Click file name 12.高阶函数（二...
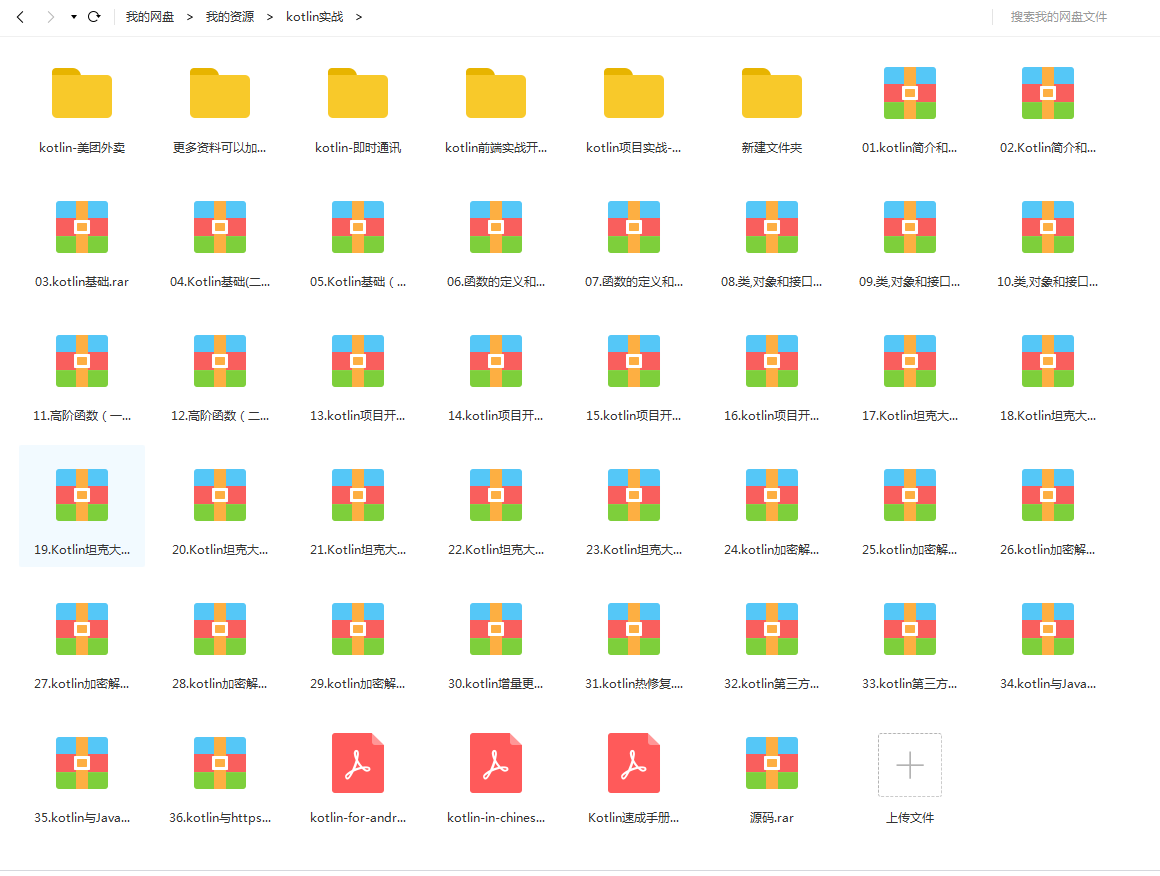This screenshot has width=1160, height=876. coord(220,416)
